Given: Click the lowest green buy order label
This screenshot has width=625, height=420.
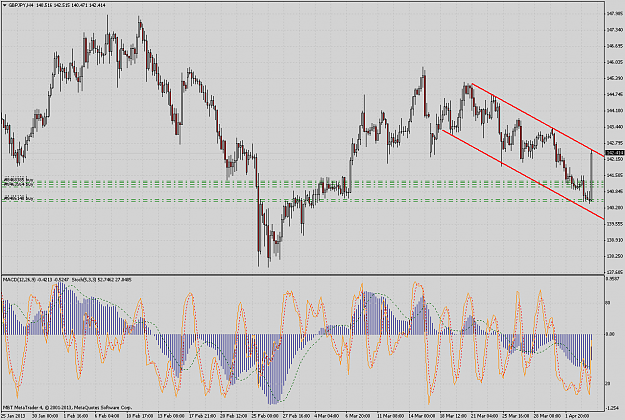Looking at the screenshot, I should (x=19, y=198).
